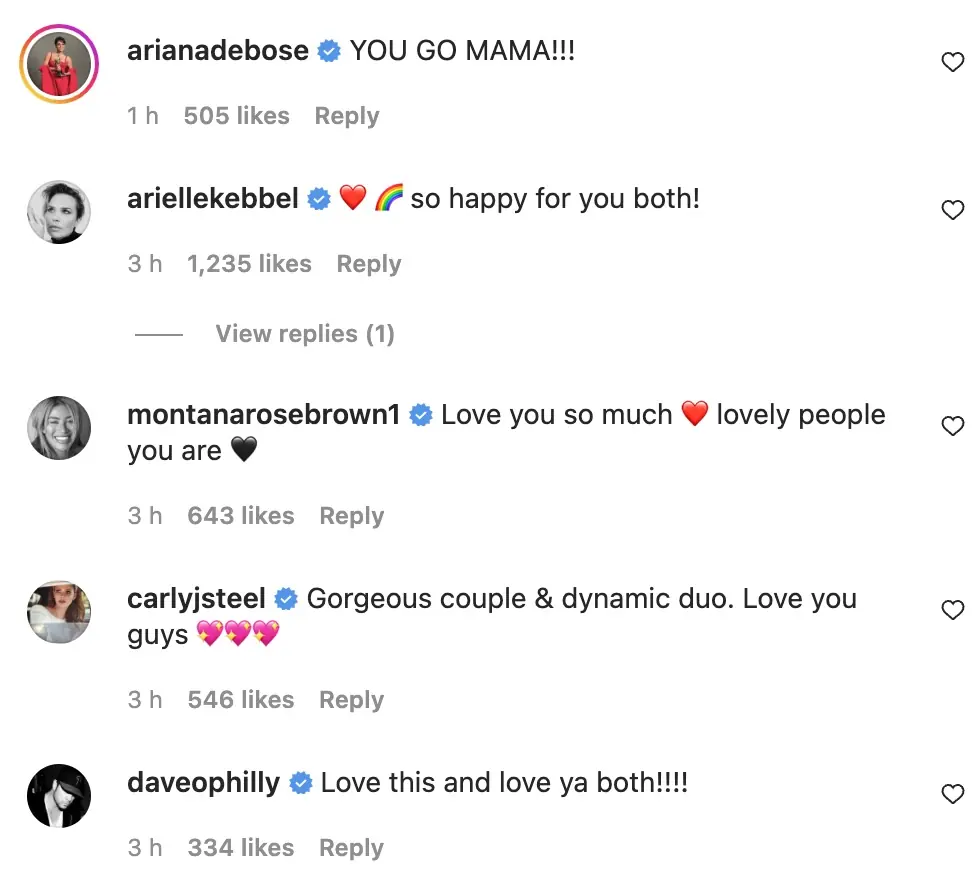
Task: Open daveophilly's profile avatar
Action: [x=57, y=796]
